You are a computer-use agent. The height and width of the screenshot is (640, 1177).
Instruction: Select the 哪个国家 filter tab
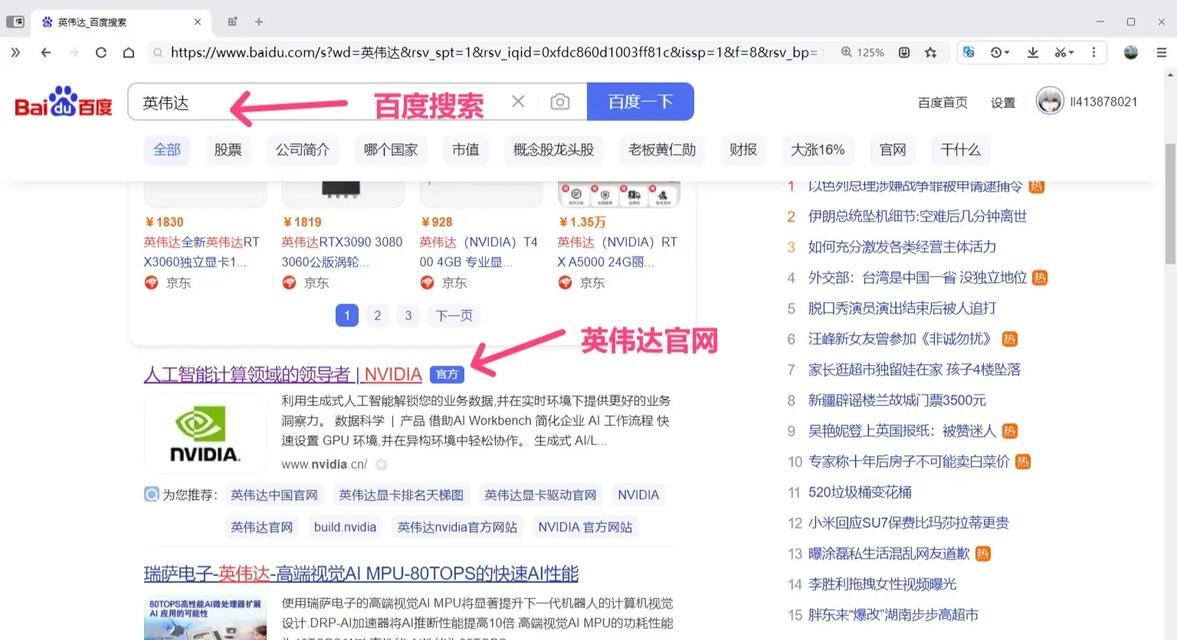pos(390,149)
